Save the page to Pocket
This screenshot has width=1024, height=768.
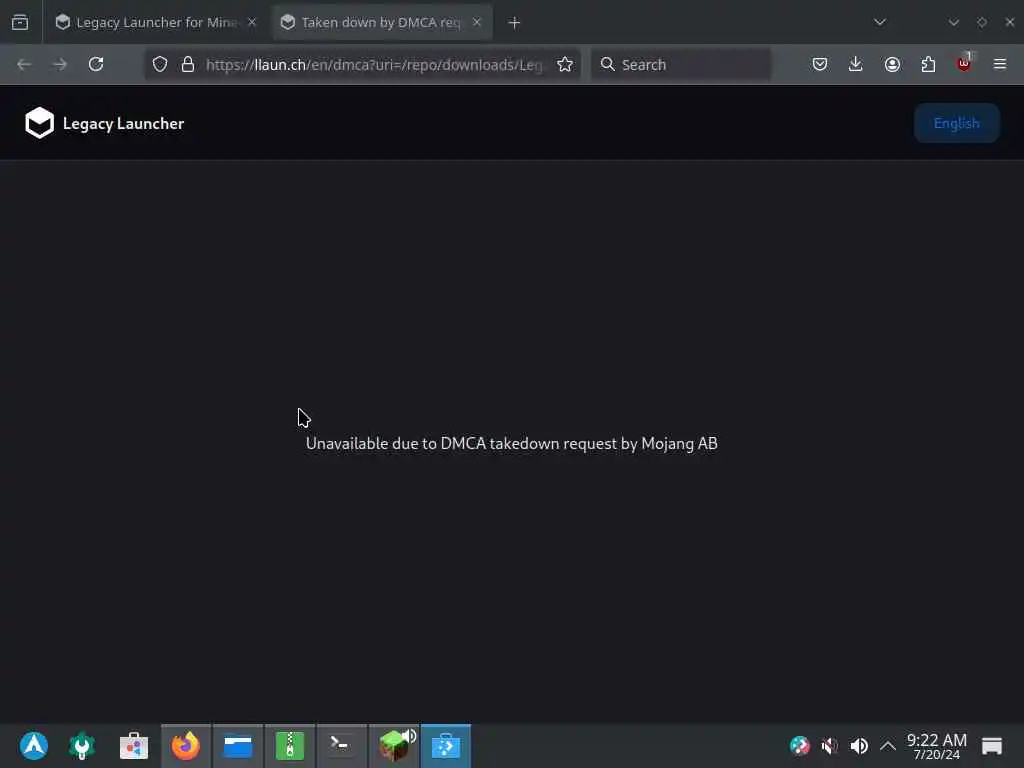(x=820, y=64)
